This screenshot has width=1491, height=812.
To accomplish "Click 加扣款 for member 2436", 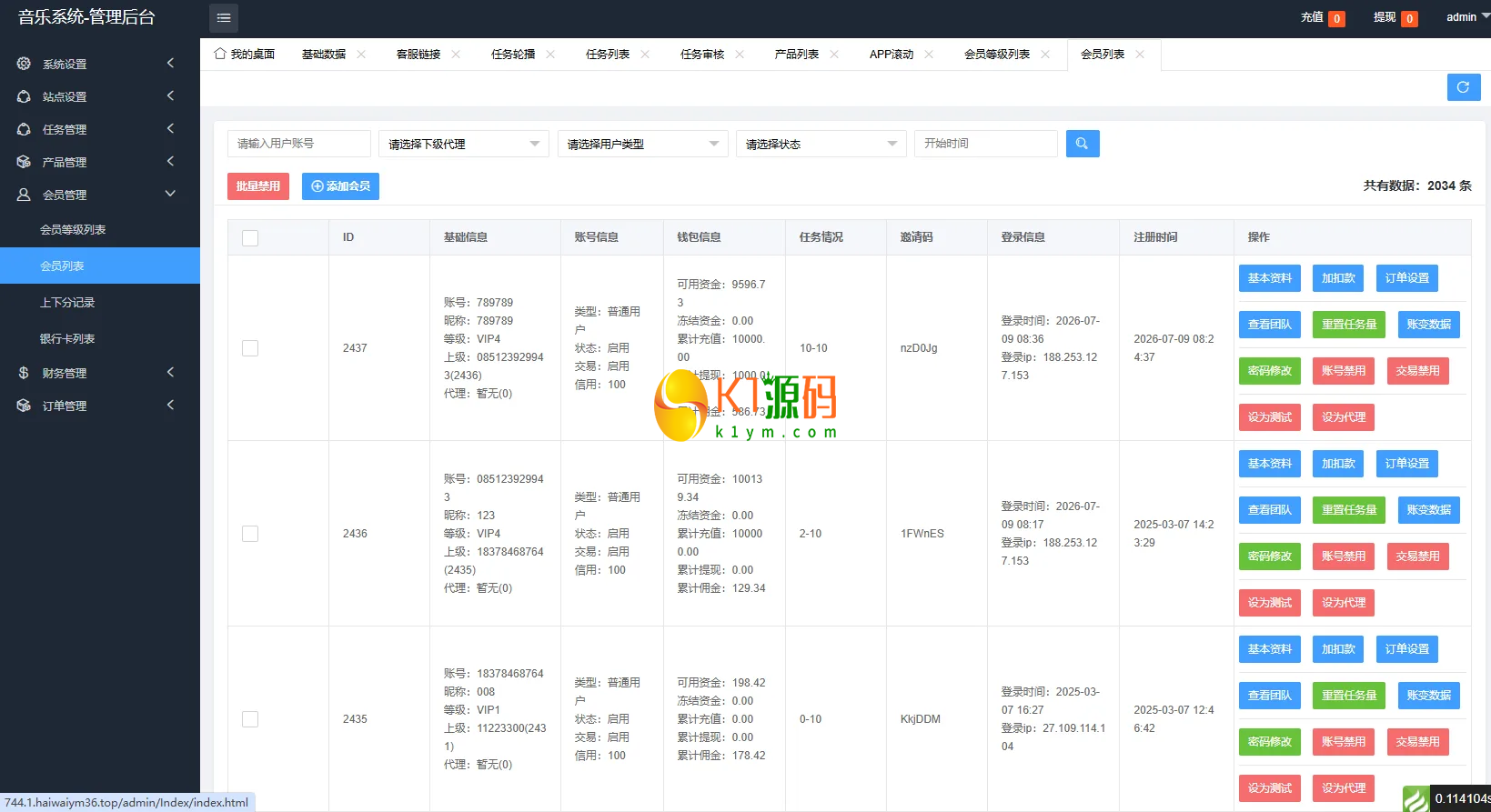I will (1339, 464).
